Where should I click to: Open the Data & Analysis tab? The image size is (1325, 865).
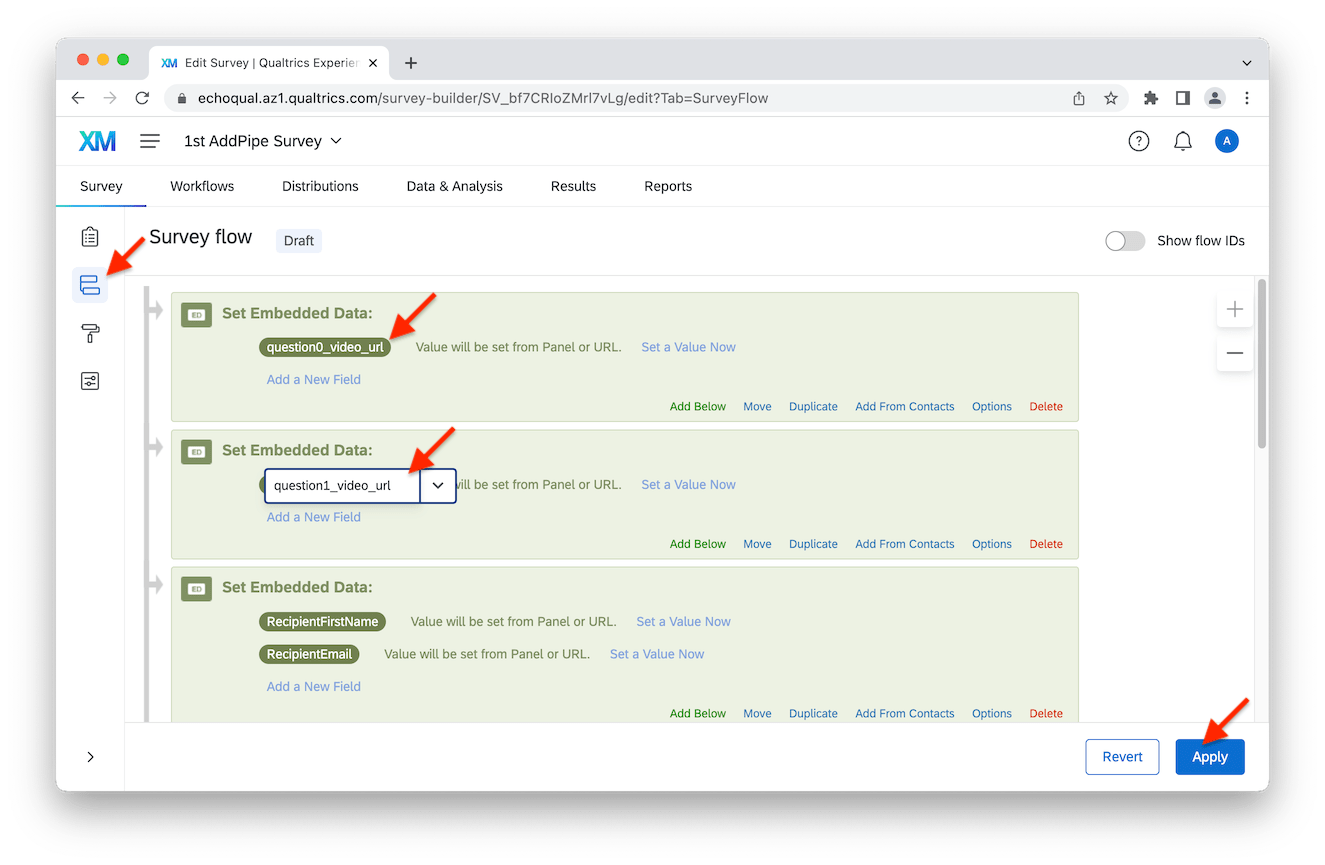(x=454, y=186)
